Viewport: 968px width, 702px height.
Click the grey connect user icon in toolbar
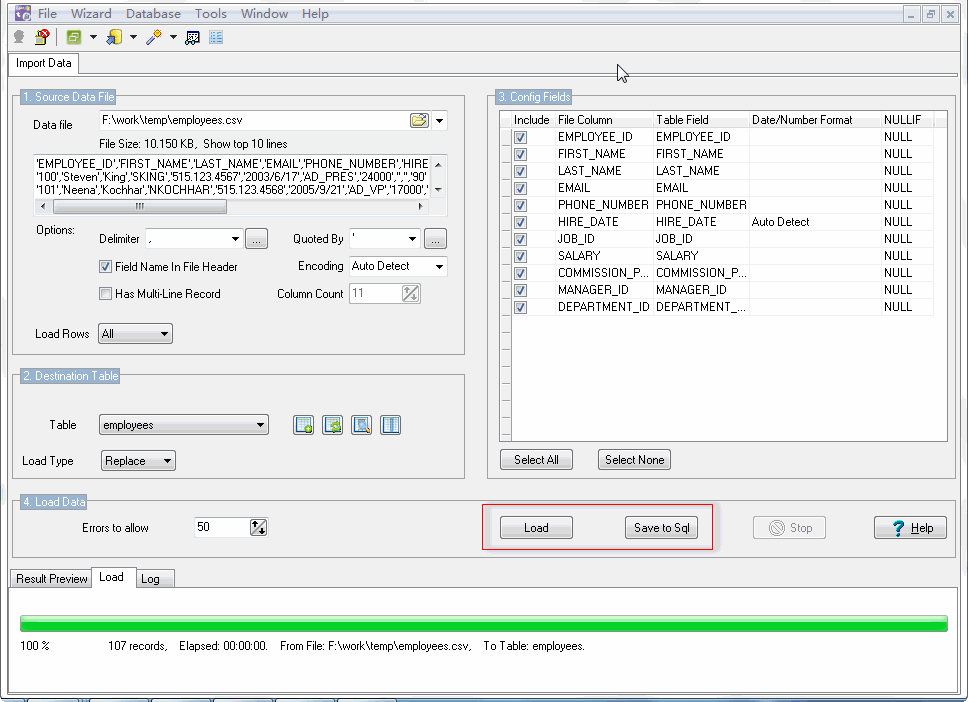[19, 38]
